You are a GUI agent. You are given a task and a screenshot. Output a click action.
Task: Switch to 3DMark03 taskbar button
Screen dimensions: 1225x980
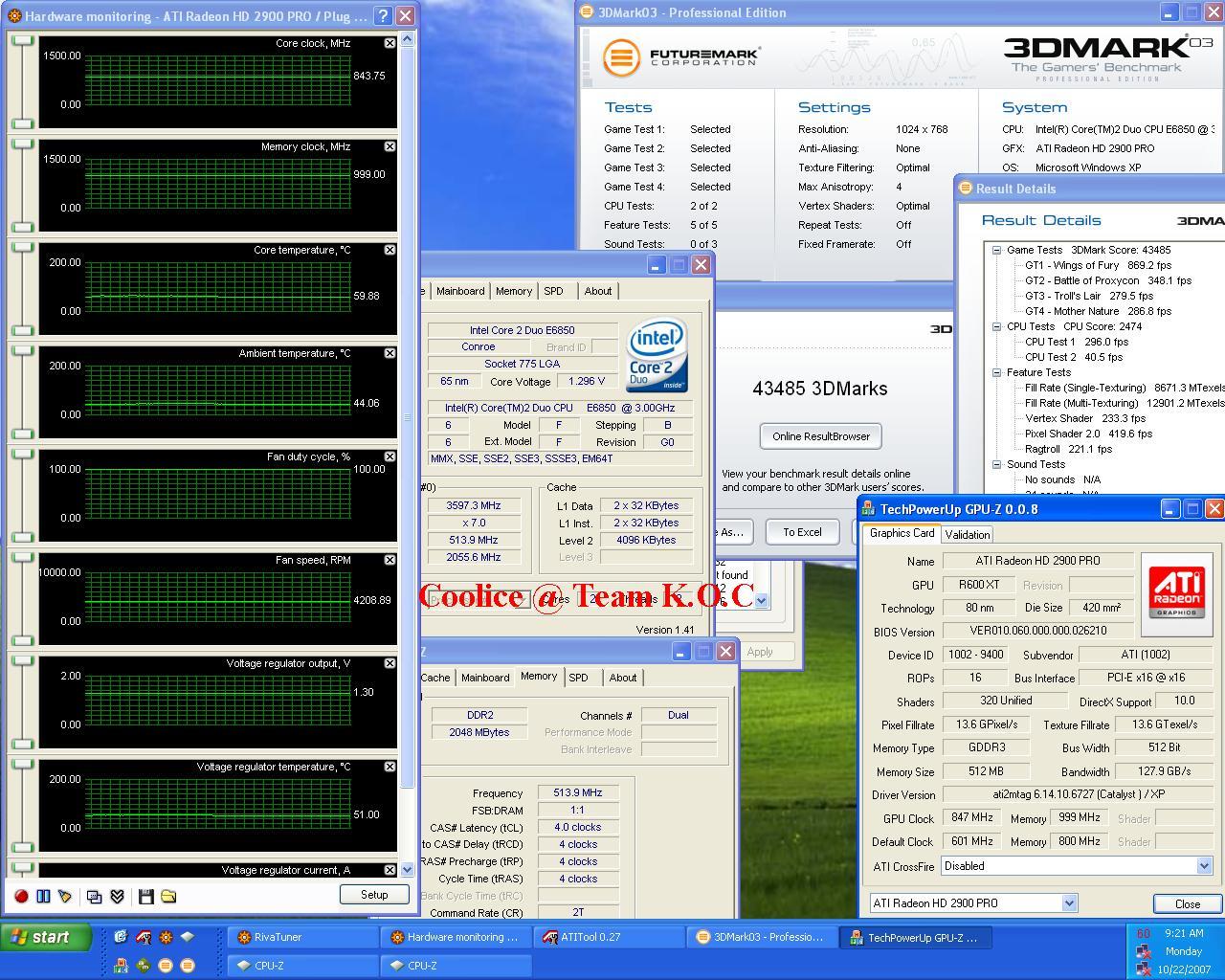[x=762, y=937]
